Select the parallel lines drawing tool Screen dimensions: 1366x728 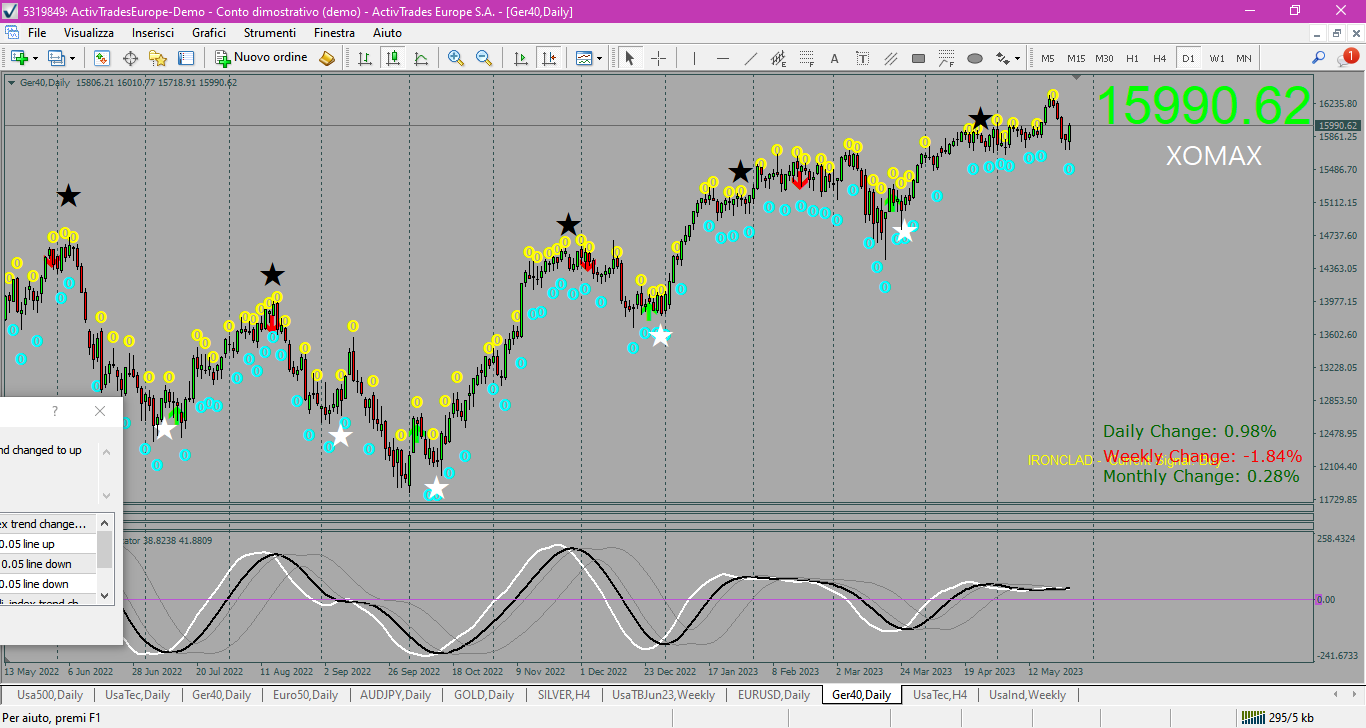(x=890, y=58)
